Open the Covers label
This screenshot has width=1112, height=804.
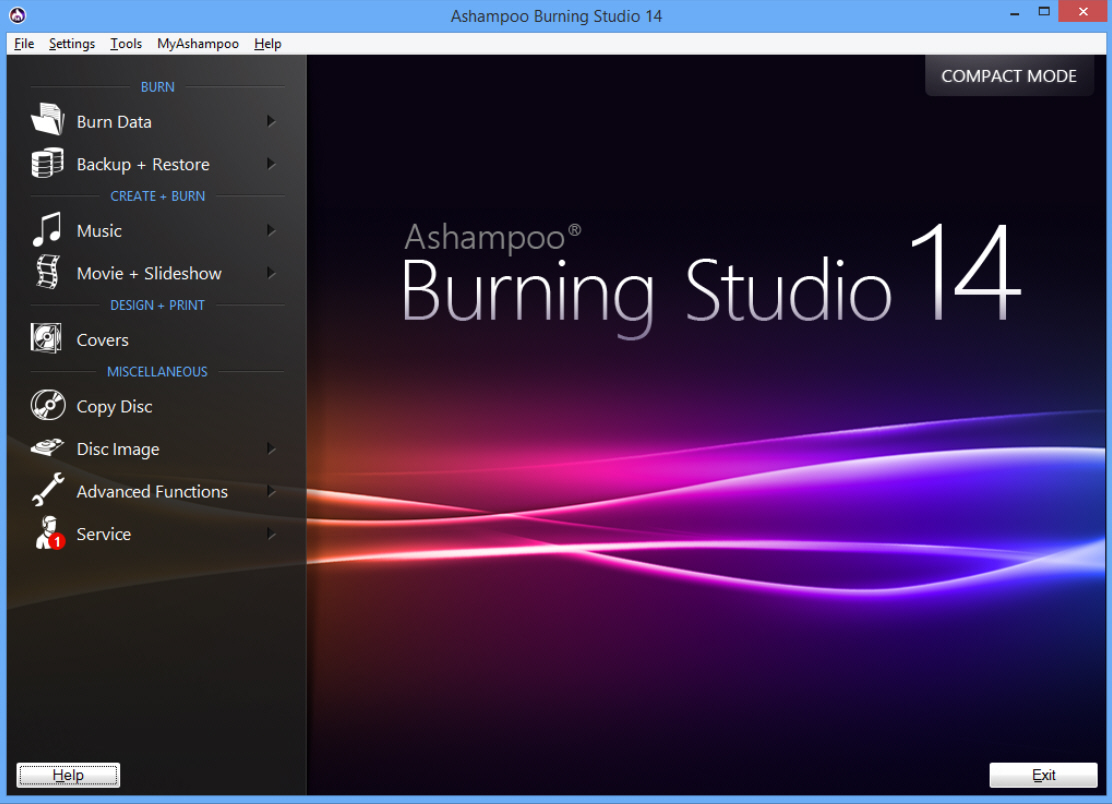pos(103,340)
